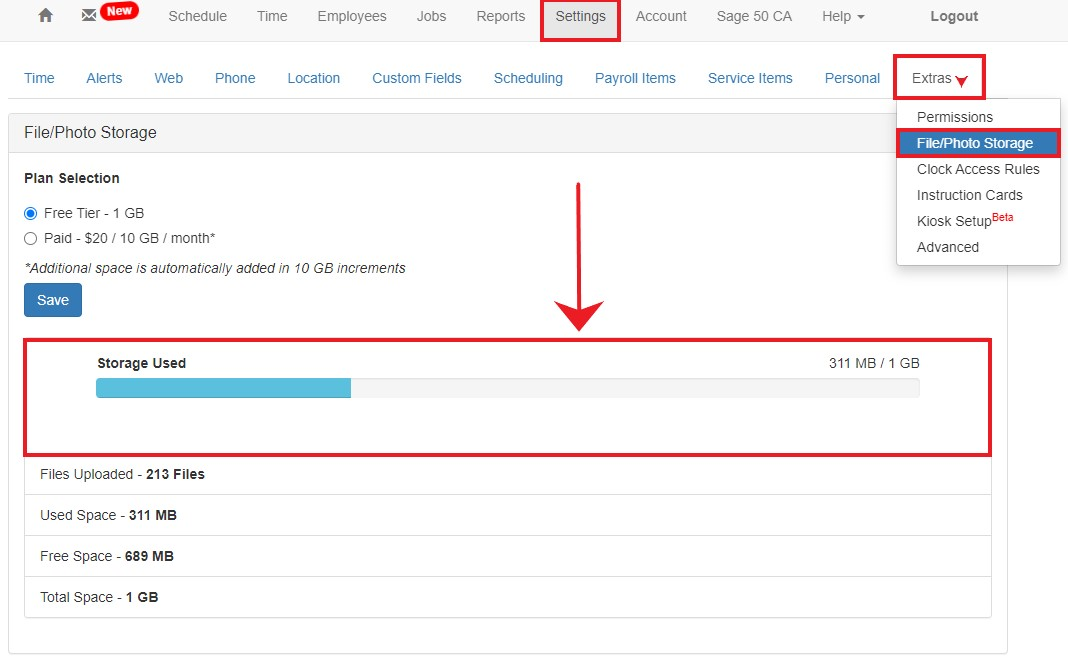Screen dimensions: 1068x663
Task: Choose Paid $20 / 10 GB plan
Action: [31, 238]
